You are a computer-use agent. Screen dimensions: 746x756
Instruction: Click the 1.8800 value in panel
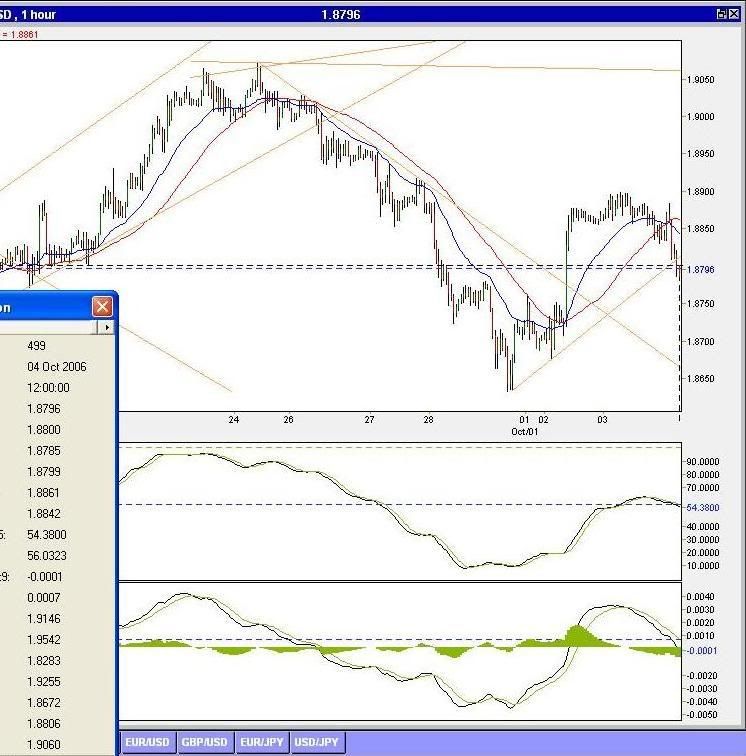point(44,430)
